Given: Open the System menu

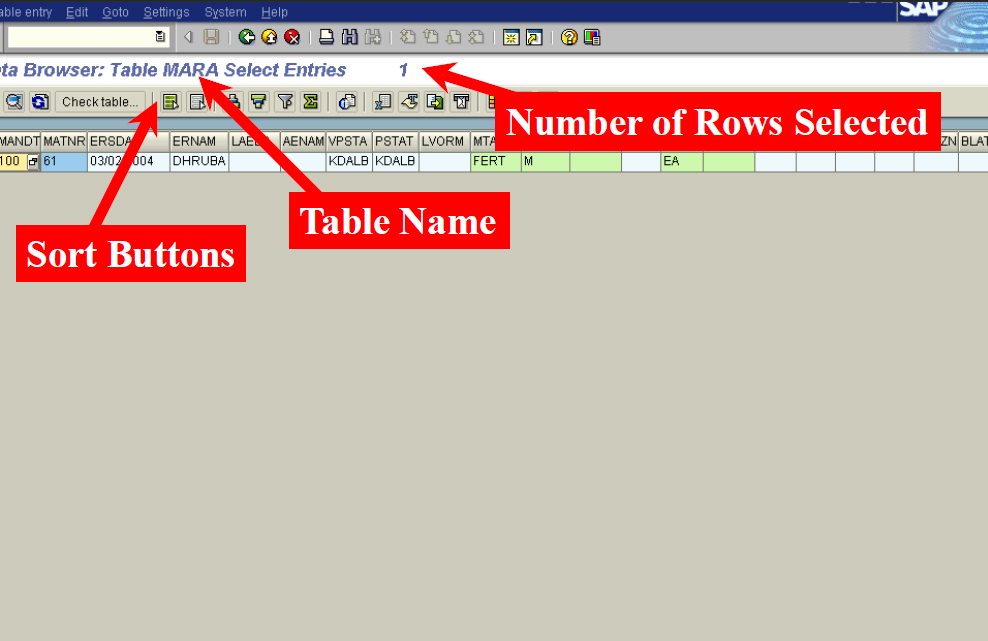Looking at the screenshot, I should (x=225, y=12).
